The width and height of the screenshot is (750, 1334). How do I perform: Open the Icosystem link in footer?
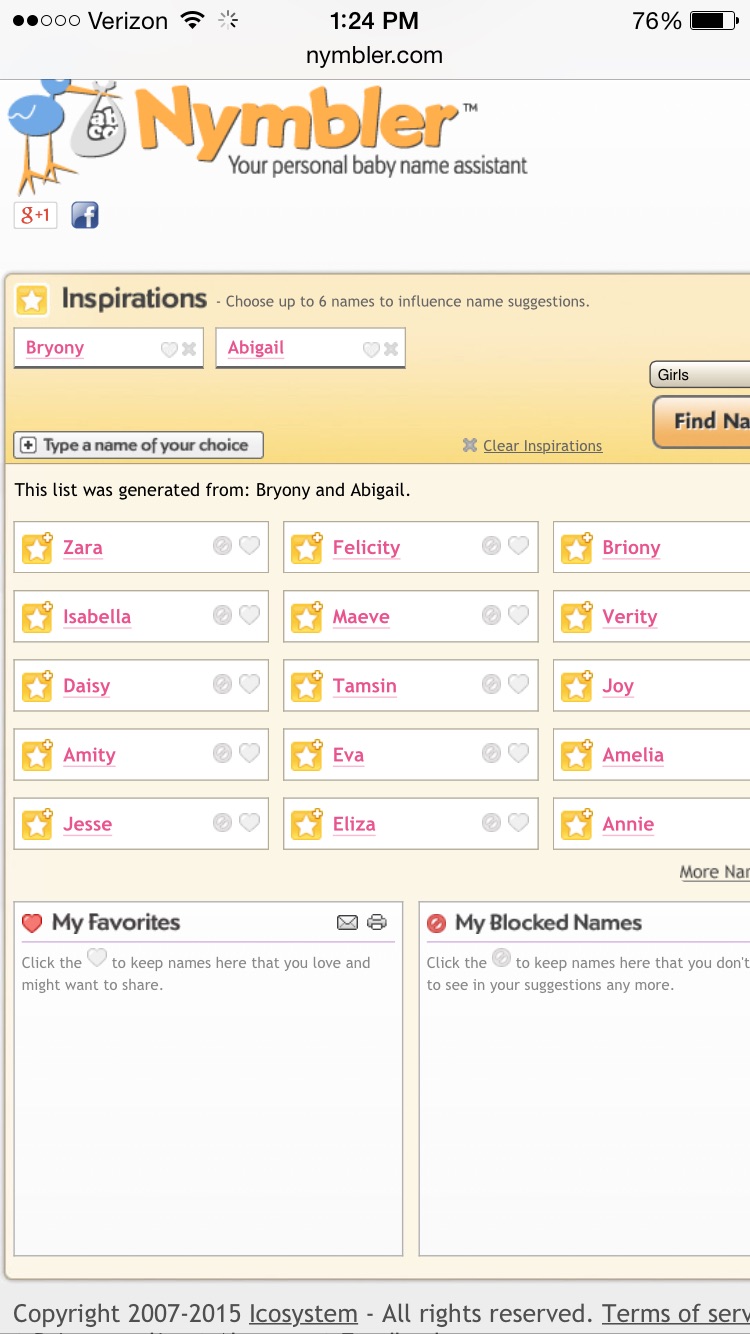click(x=303, y=1313)
